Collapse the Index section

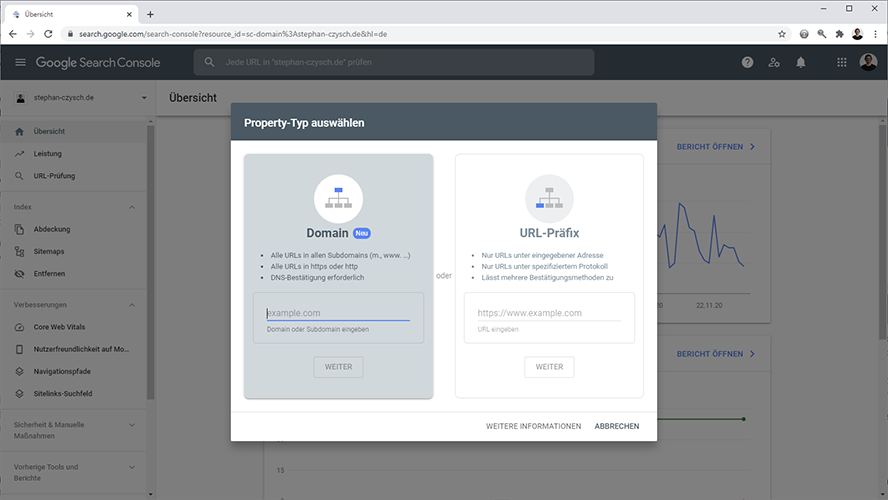click(132, 207)
